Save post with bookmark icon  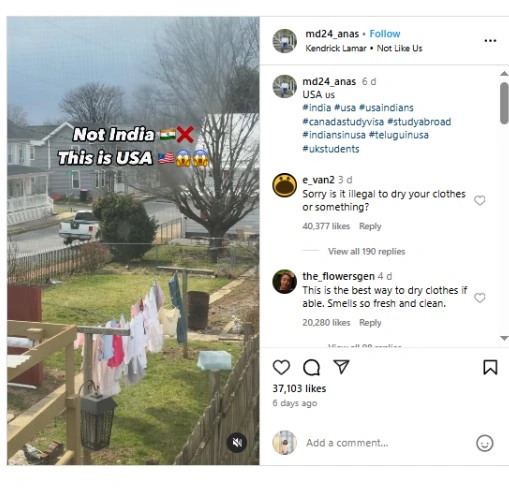490,367
